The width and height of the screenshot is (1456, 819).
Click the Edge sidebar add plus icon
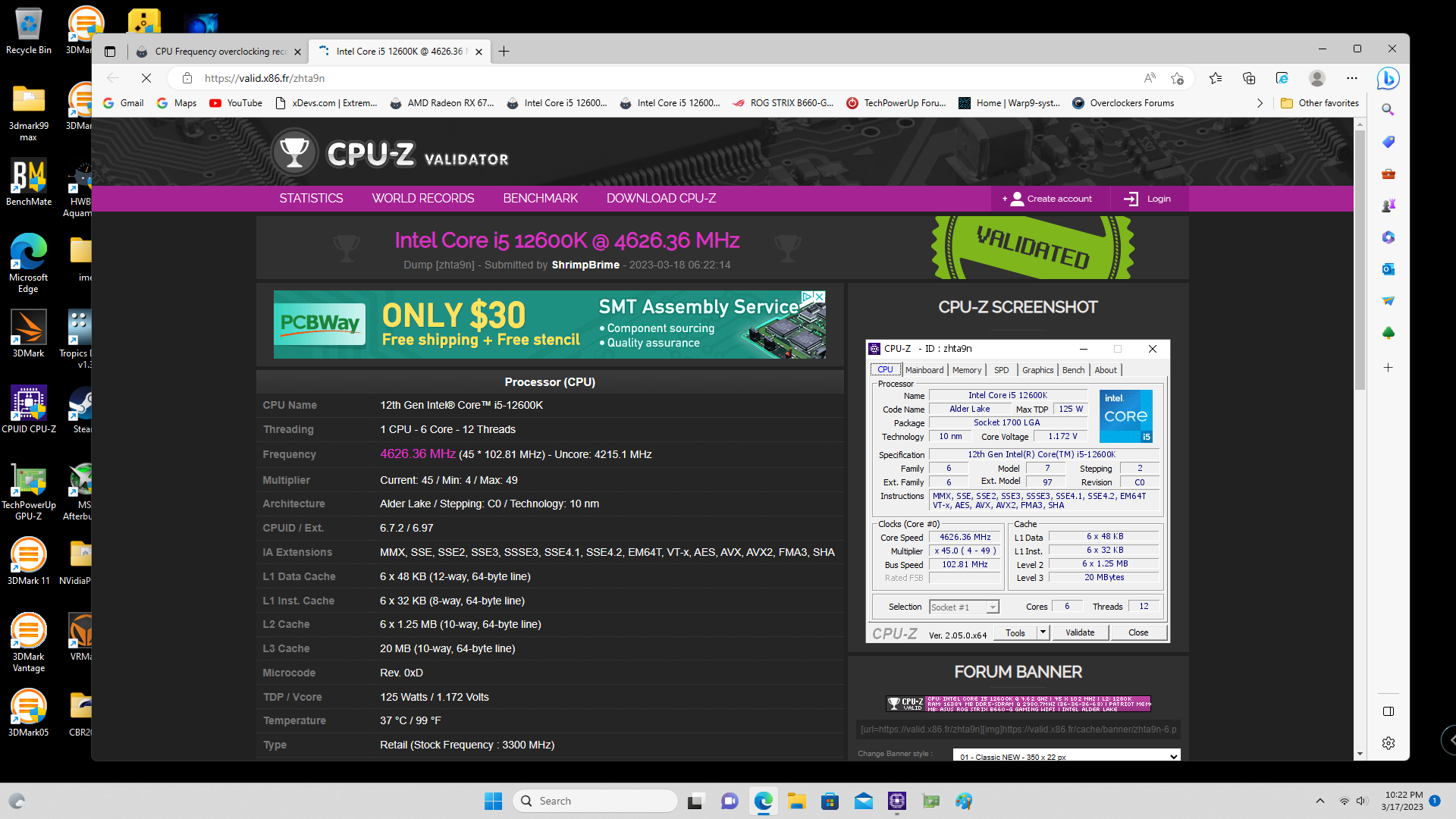pos(1388,368)
